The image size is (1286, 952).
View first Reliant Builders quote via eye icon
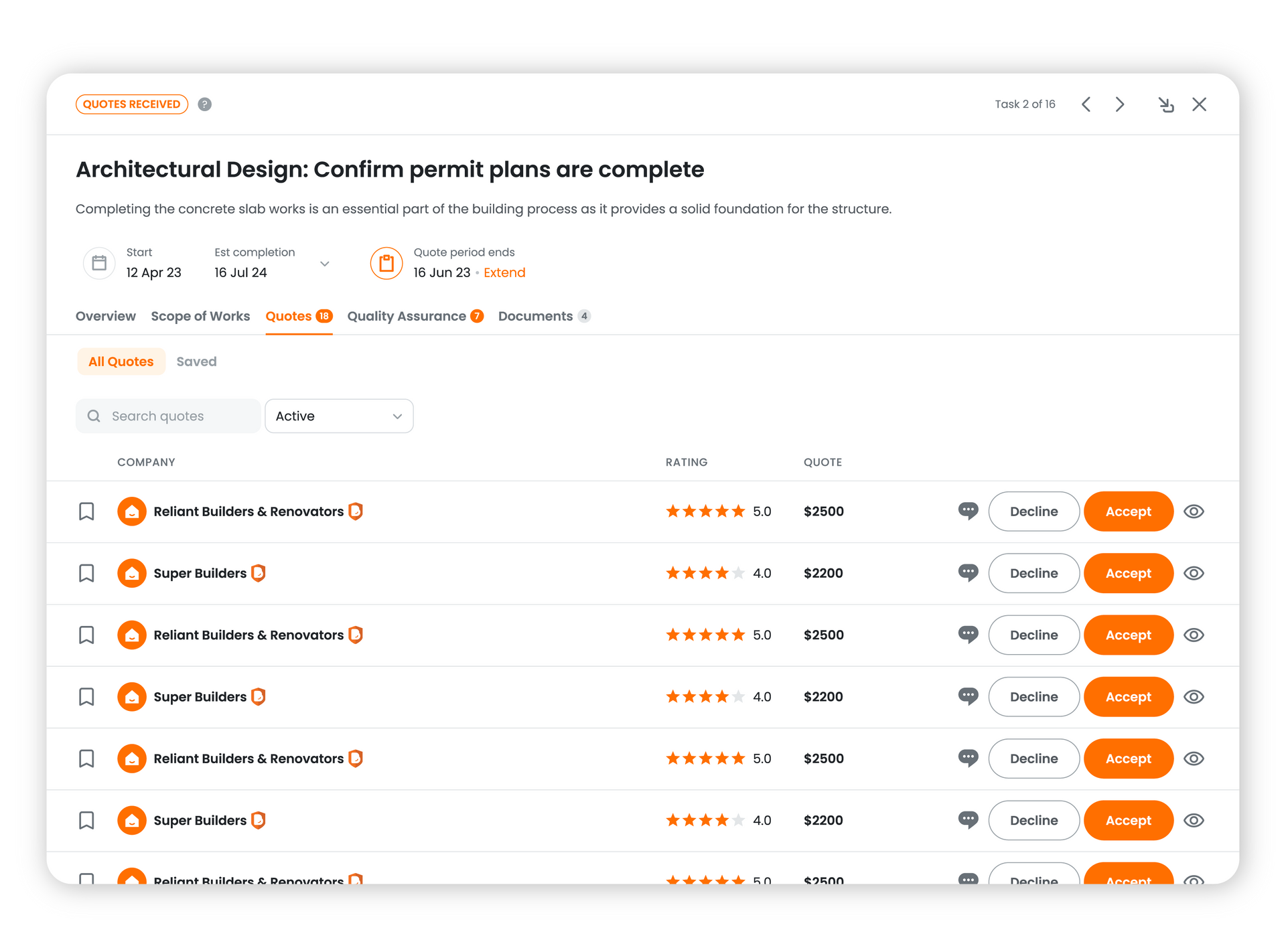click(1194, 511)
